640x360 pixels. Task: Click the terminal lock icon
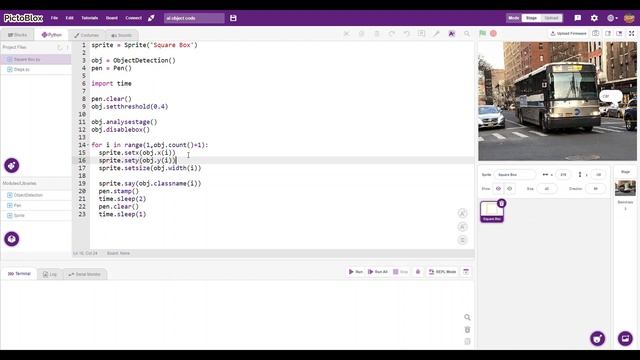(x=418, y=272)
